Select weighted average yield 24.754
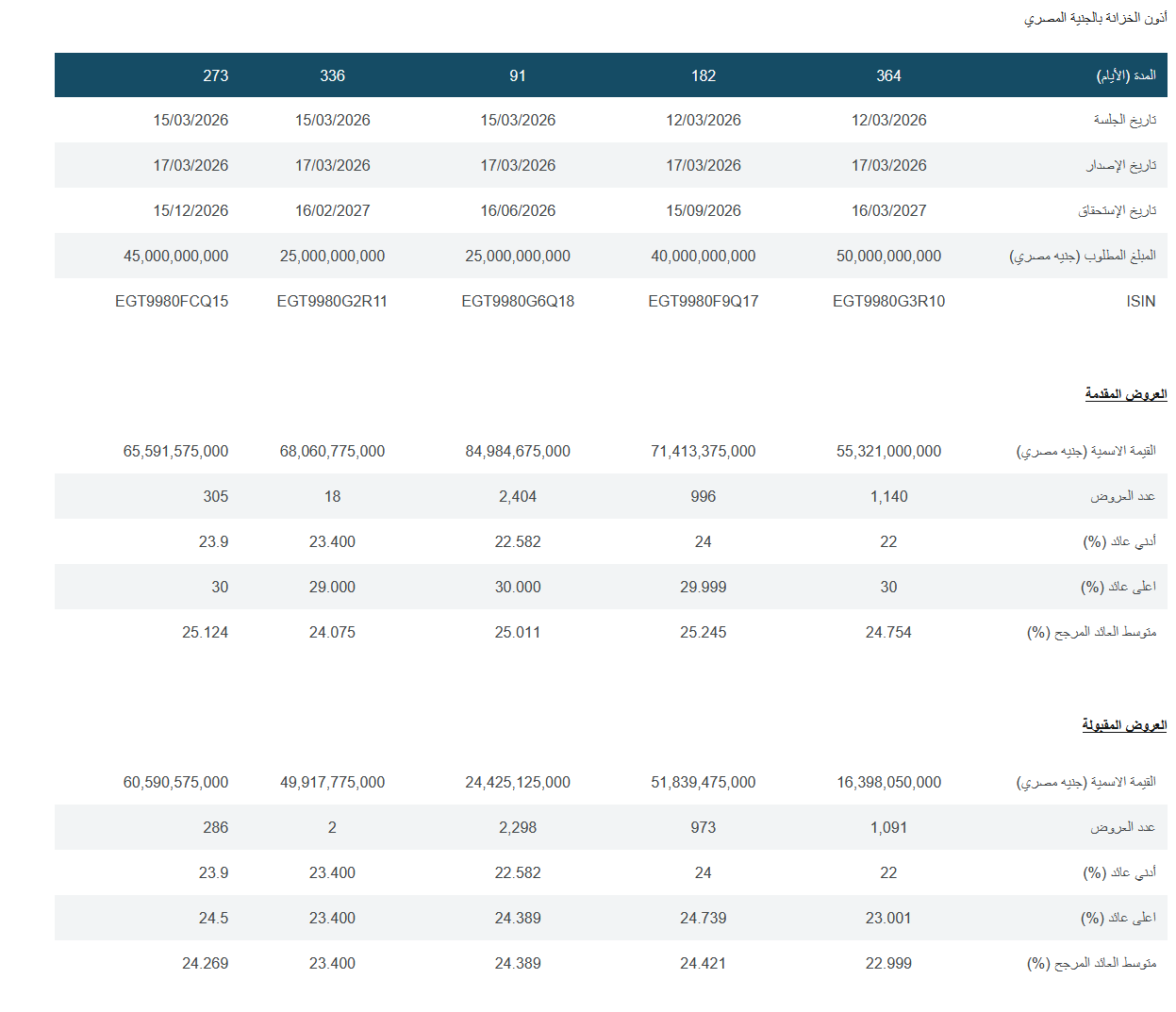Image resolution: width=1176 pixels, height=1012 pixels. coord(887,632)
